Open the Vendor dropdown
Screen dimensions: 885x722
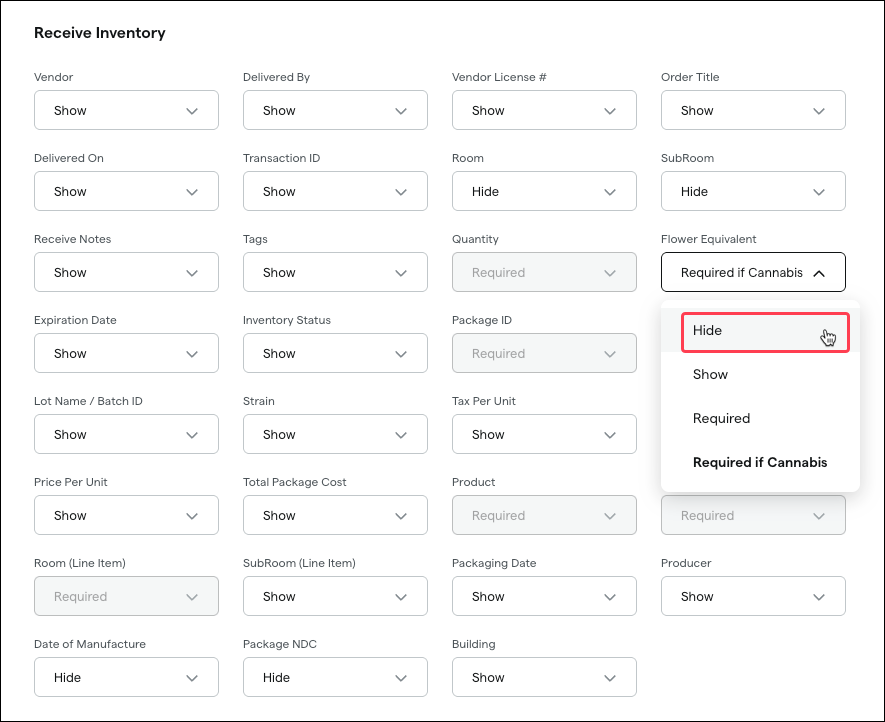click(126, 110)
